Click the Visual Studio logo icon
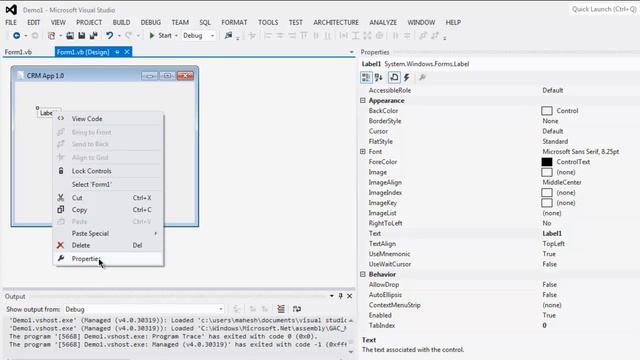This screenshot has height=360, width=640. (x=11, y=9)
